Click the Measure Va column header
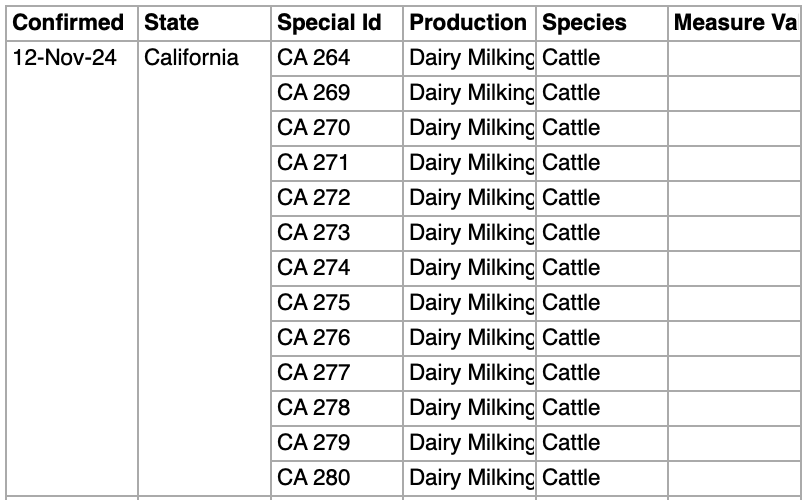The width and height of the screenshot is (810, 500). [x=737, y=22]
